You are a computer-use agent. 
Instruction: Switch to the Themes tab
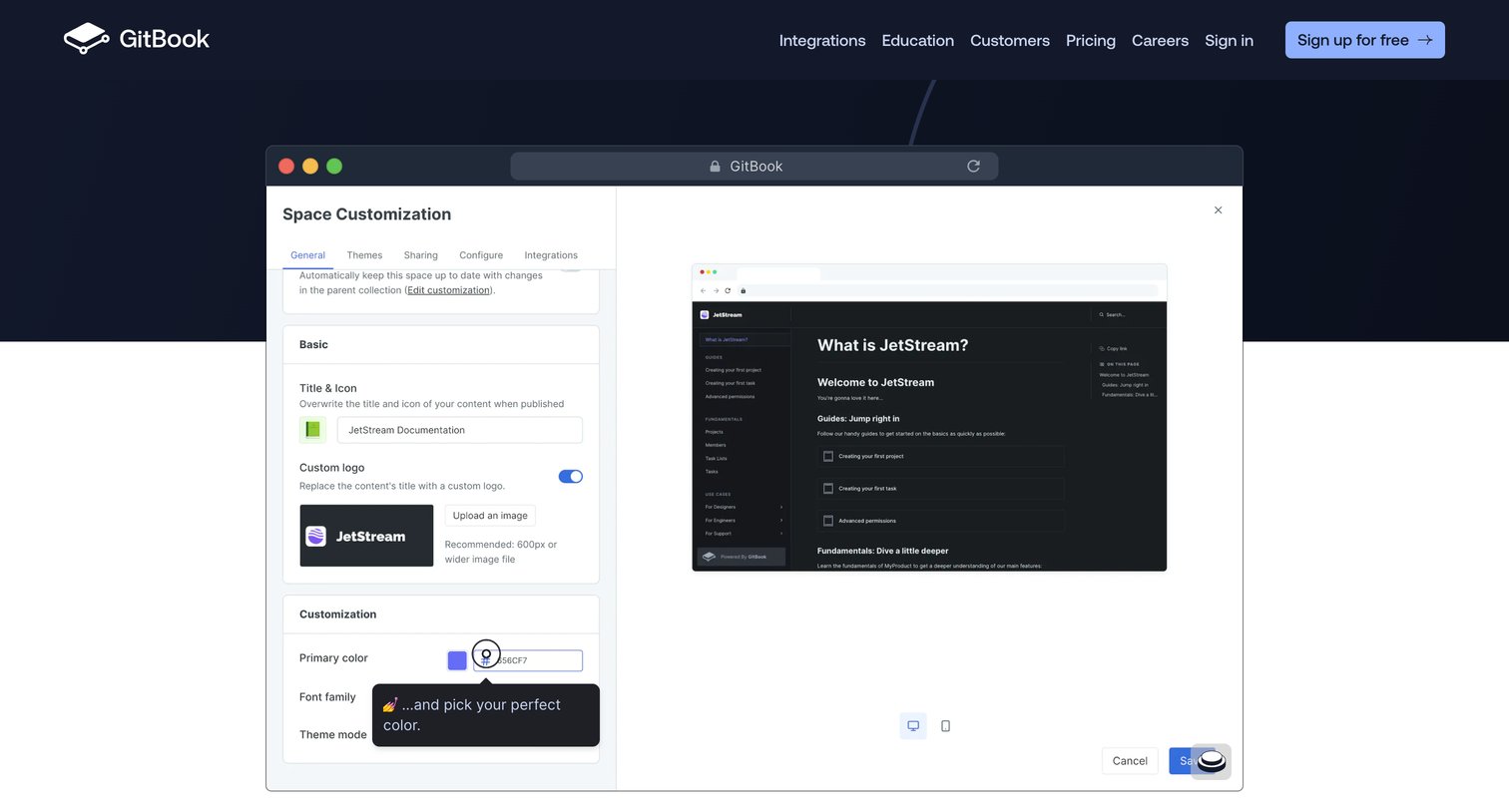click(x=364, y=255)
